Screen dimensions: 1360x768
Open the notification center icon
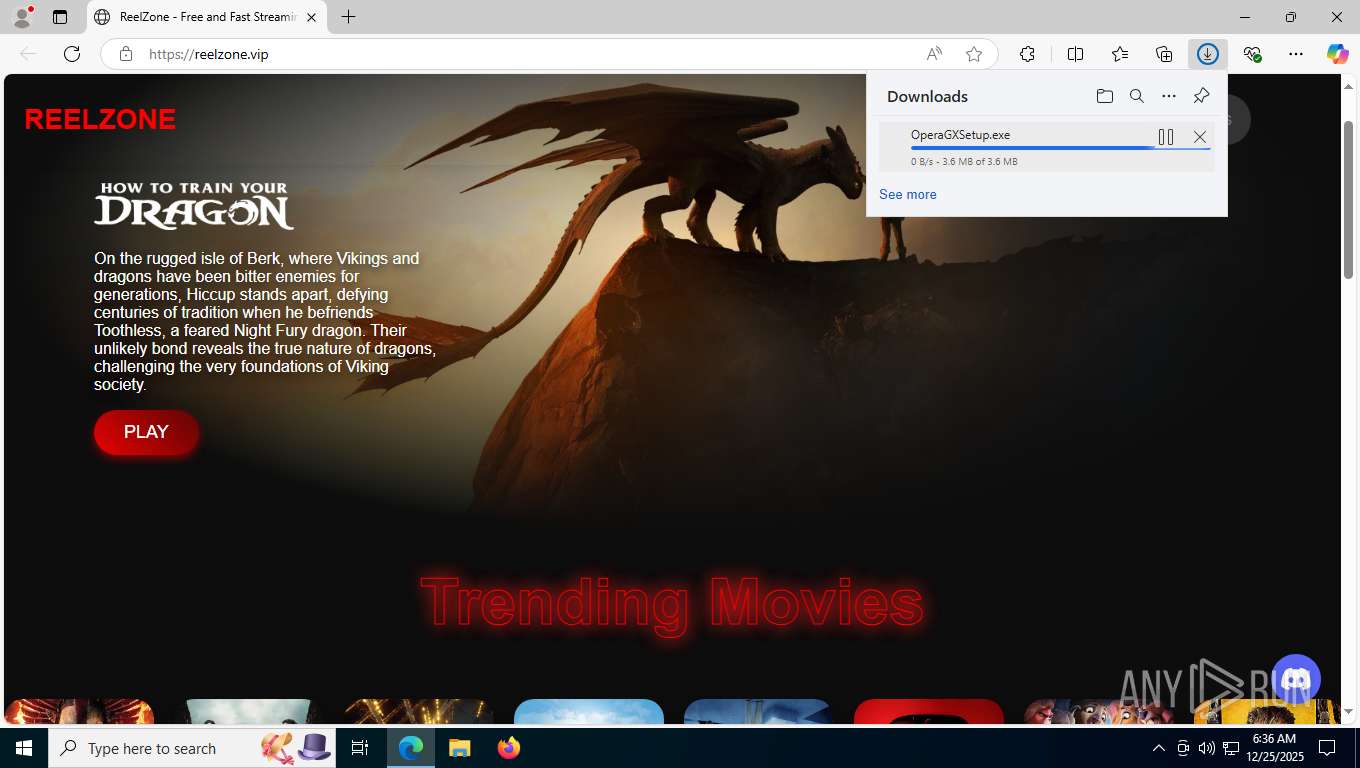click(x=1327, y=748)
